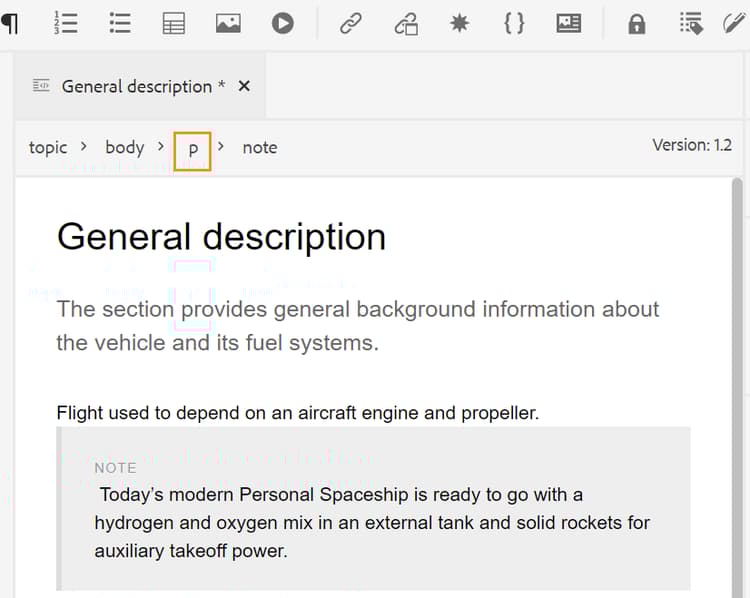Click the short description paragraph about fuel systems
Viewport: 750px width, 598px height.
click(358, 326)
